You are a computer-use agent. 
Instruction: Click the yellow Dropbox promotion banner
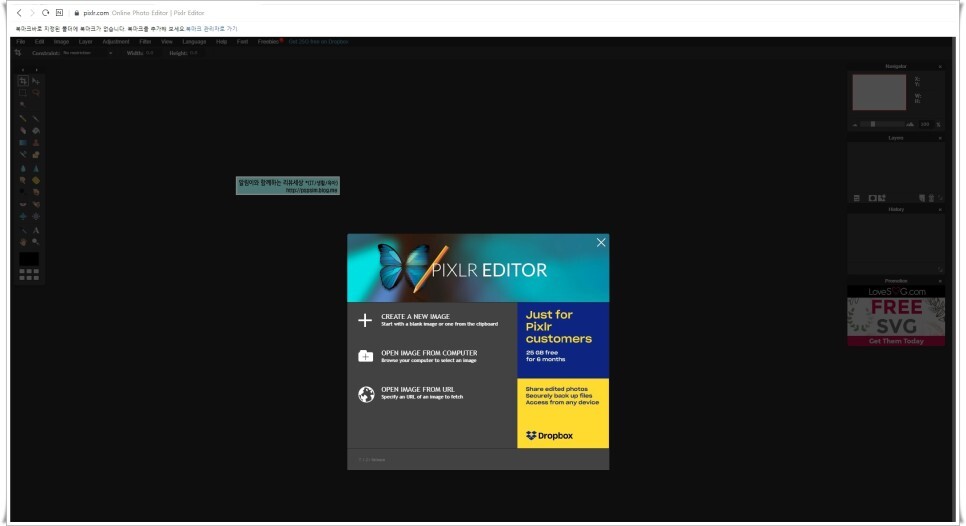point(563,413)
